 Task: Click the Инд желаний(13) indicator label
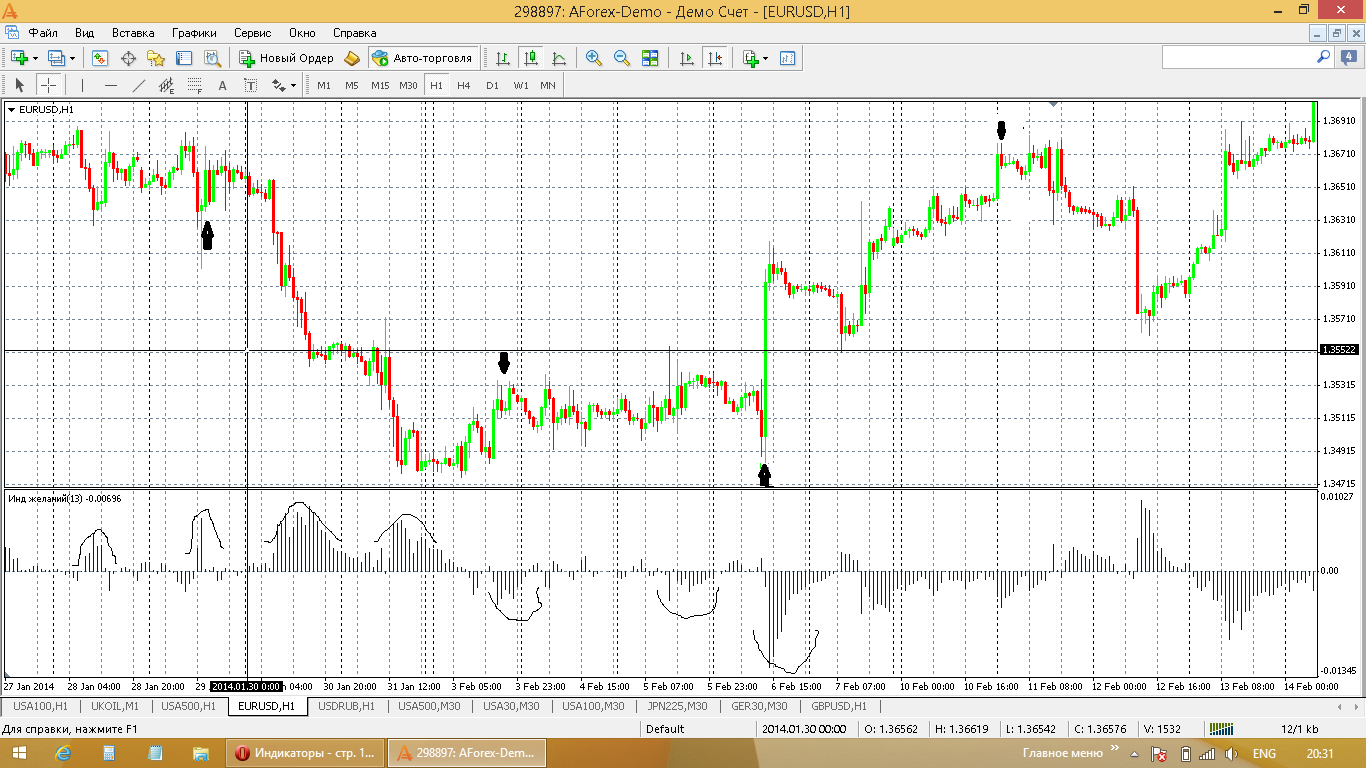[x=64, y=497]
